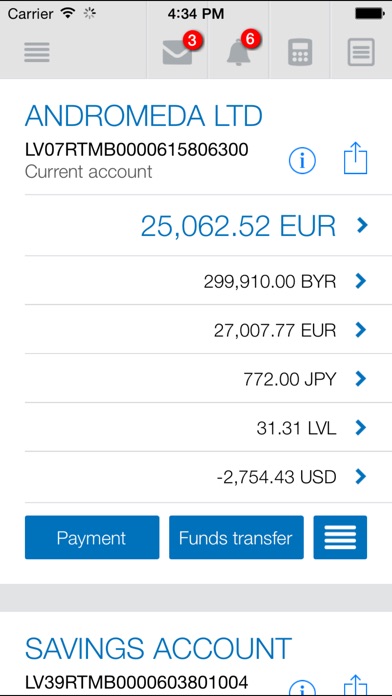Open more actions menu beside Funds transfer

point(340,537)
